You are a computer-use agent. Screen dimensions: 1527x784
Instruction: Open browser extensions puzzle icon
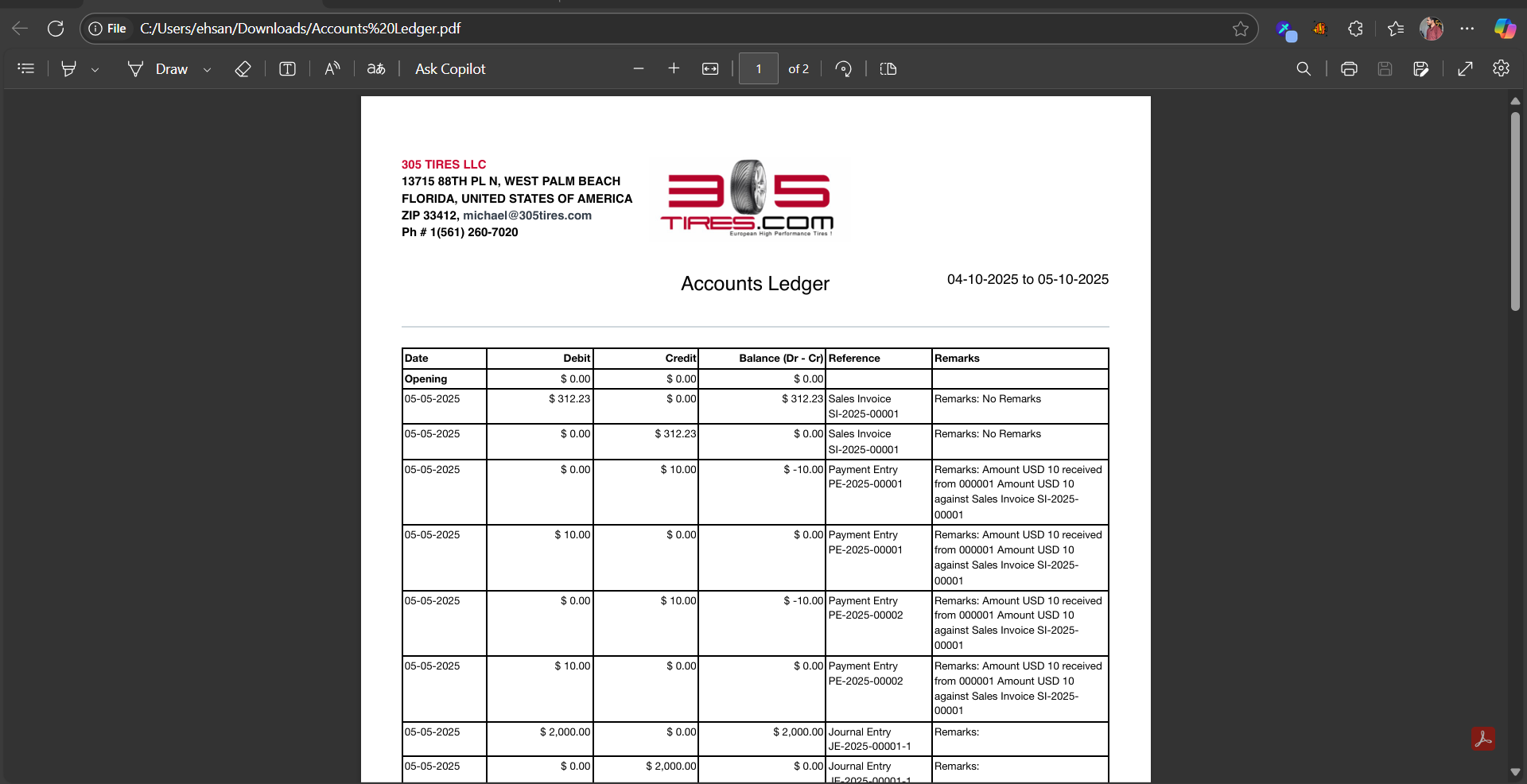(x=1356, y=29)
